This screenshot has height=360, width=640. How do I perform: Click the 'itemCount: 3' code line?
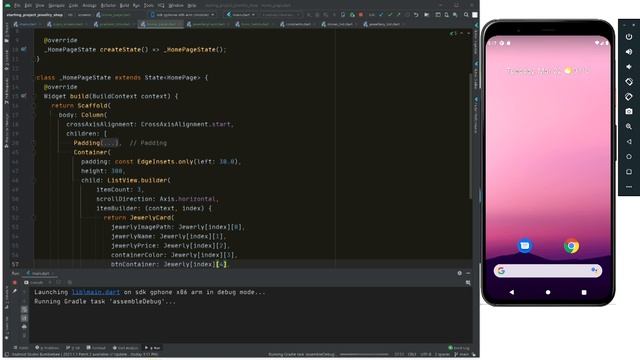click(x=120, y=189)
